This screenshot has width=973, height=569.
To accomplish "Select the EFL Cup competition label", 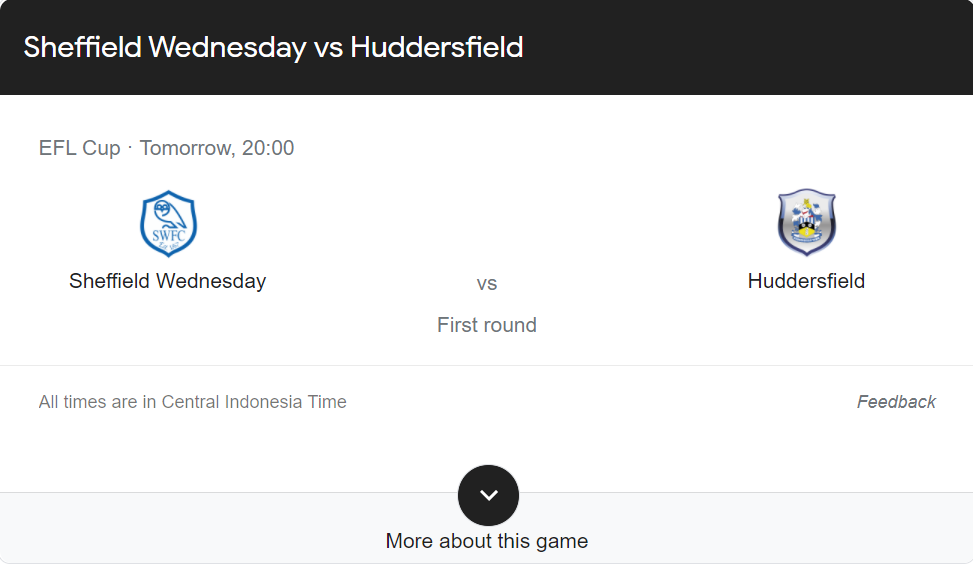I will [79, 148].
